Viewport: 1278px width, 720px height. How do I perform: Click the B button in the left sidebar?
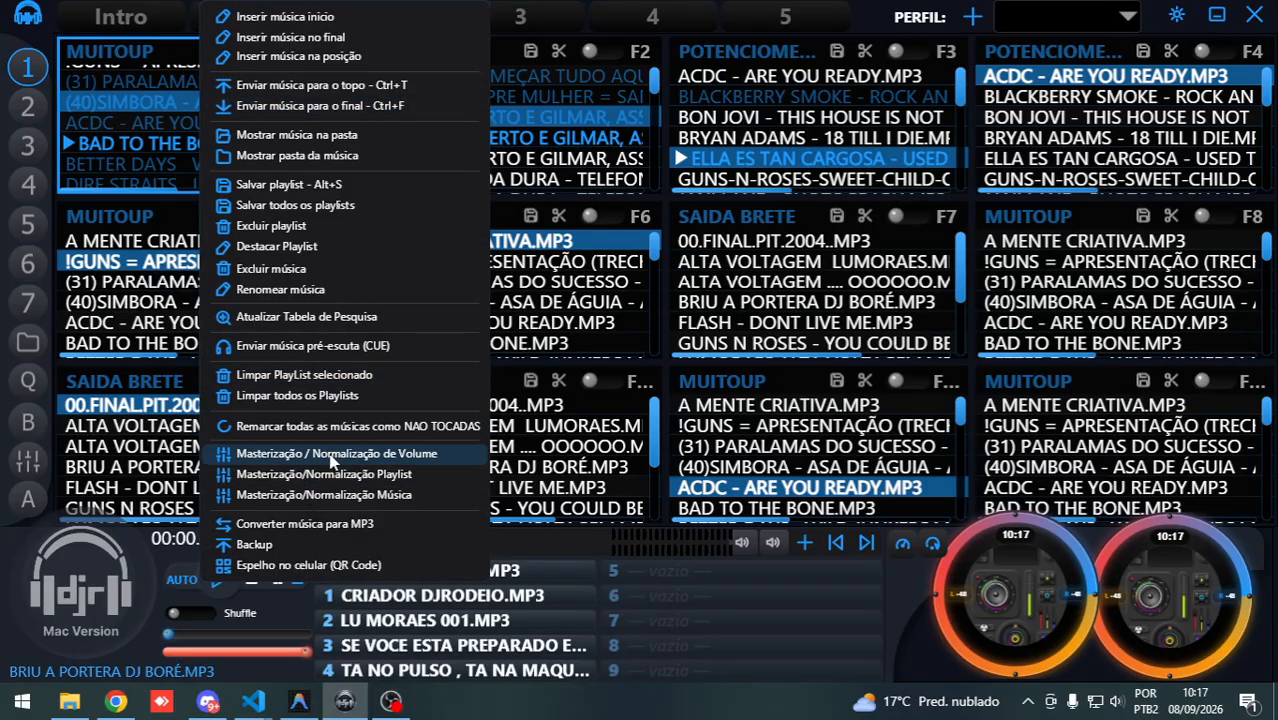[x=28, y=422]
